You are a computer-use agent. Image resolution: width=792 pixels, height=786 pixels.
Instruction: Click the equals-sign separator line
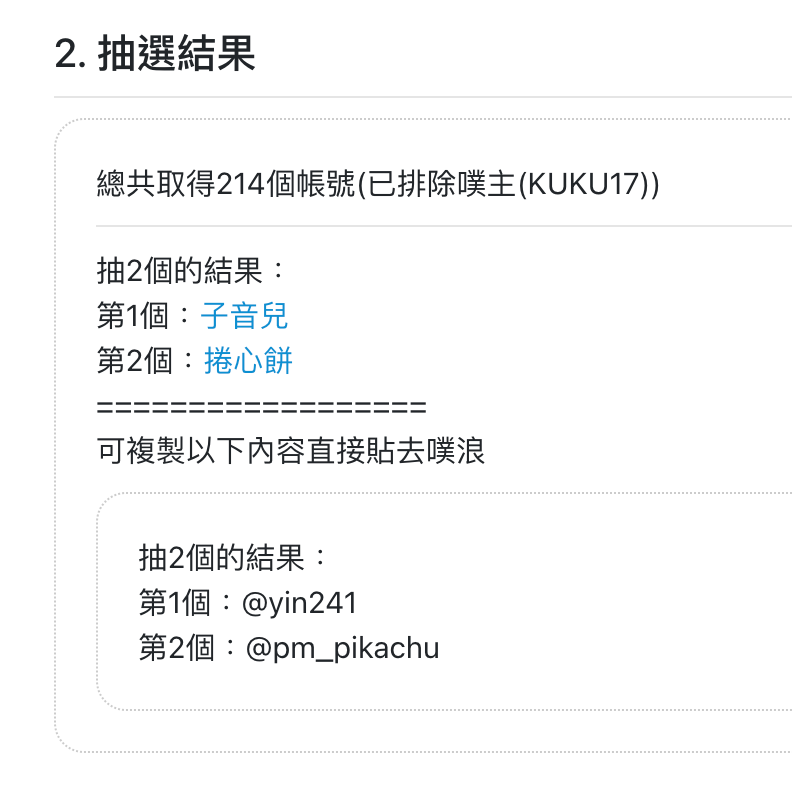pyautogui.click(x=262, y=407)
